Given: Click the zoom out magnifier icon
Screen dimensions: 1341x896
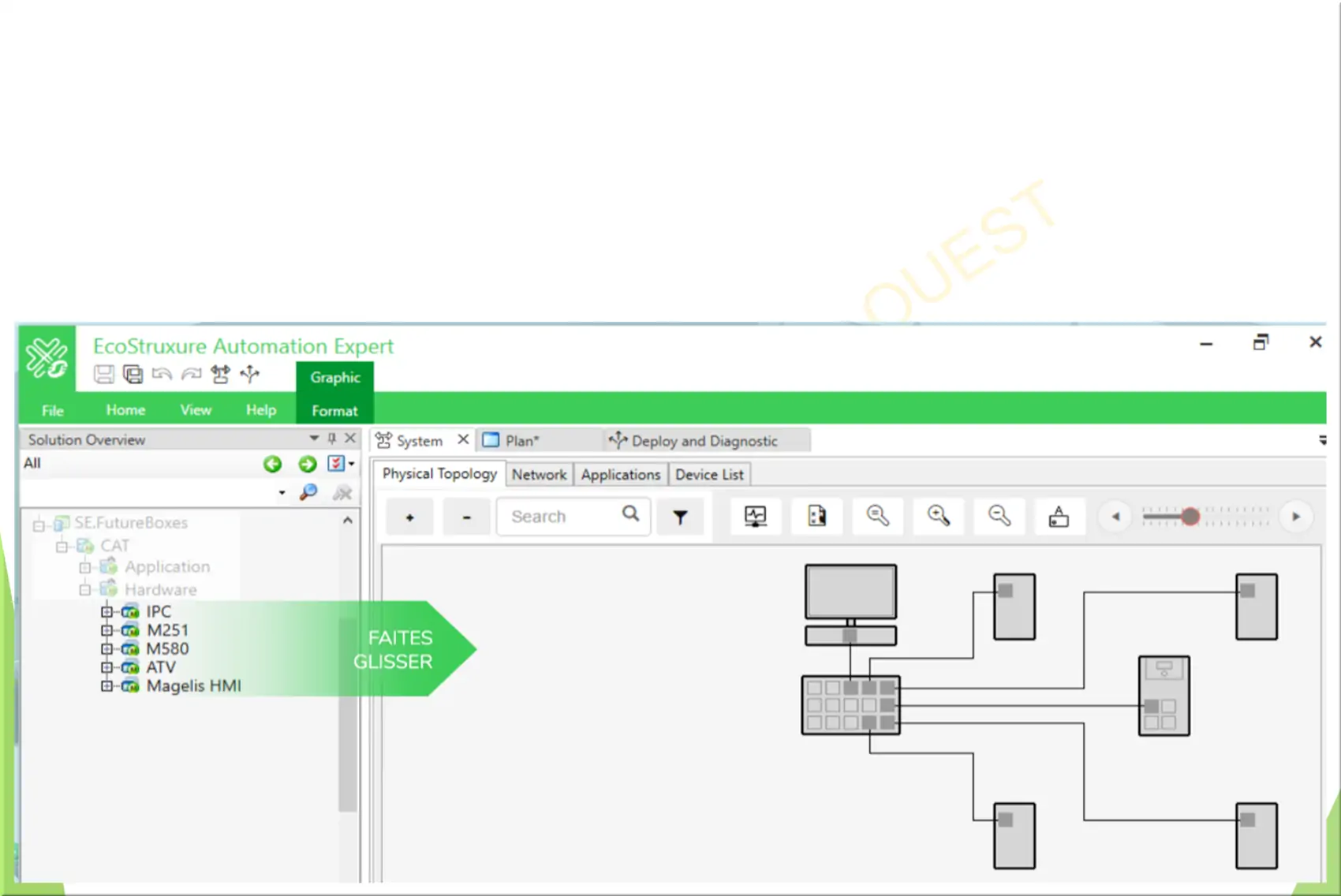Looking at the screenshot, I should click(999, 517).
